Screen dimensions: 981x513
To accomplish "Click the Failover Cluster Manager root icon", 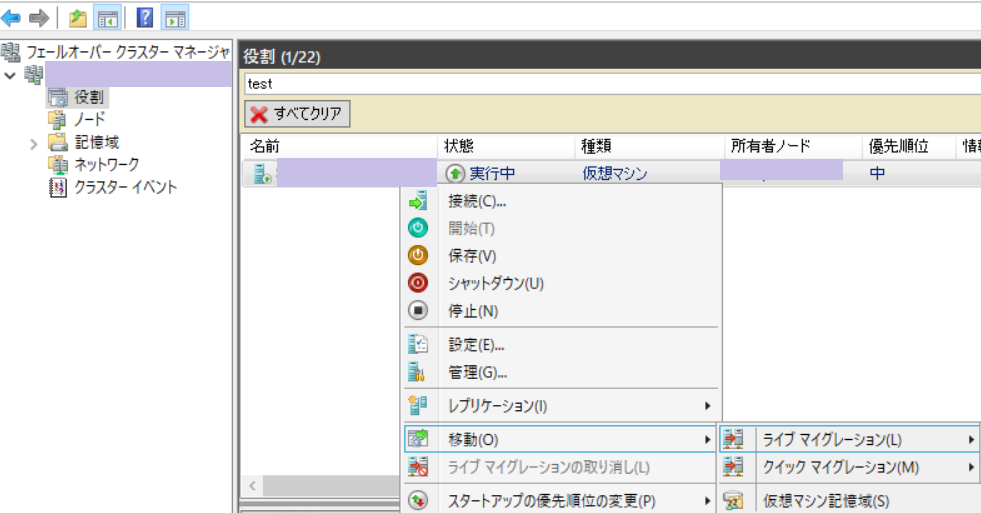I will click(11, 53).
